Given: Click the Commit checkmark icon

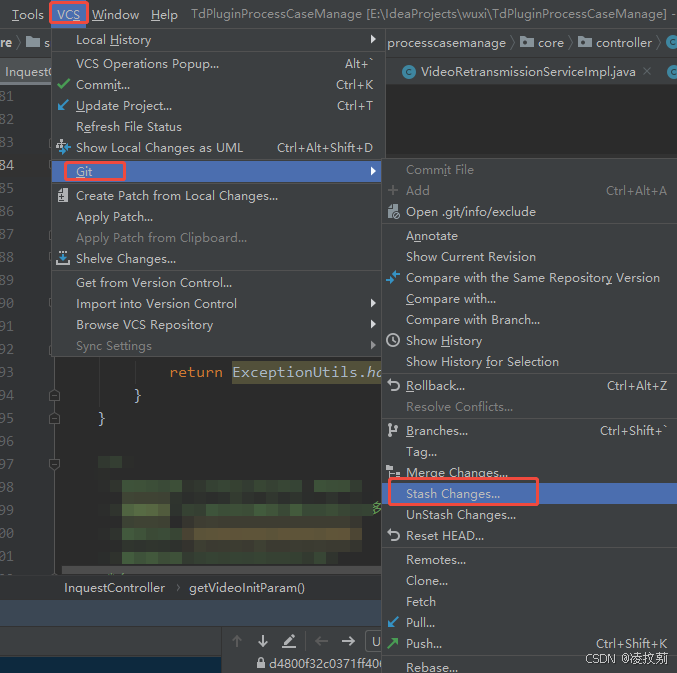Looking at the screenshot, I should point(63,84).
